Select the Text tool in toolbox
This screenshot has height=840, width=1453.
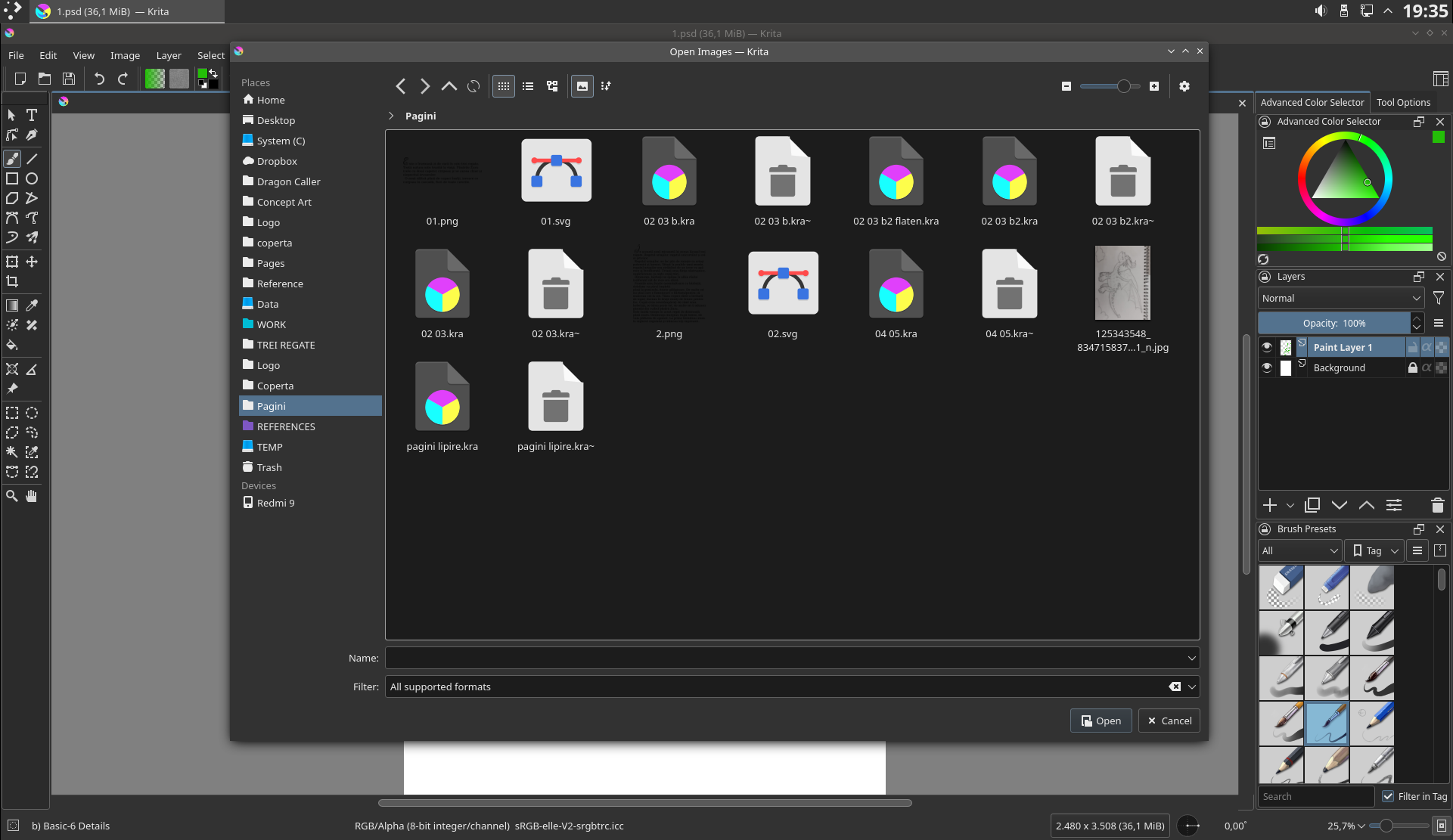[x=32, y=115]
